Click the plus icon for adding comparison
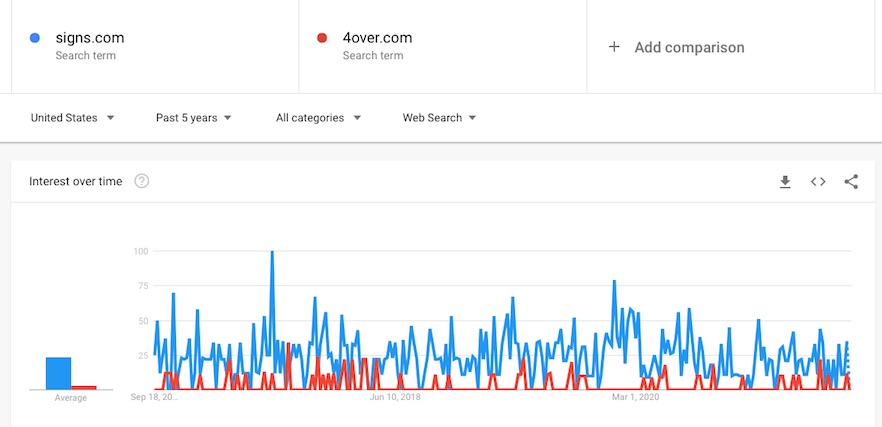882x427 pixels. [x=614, y=47]
